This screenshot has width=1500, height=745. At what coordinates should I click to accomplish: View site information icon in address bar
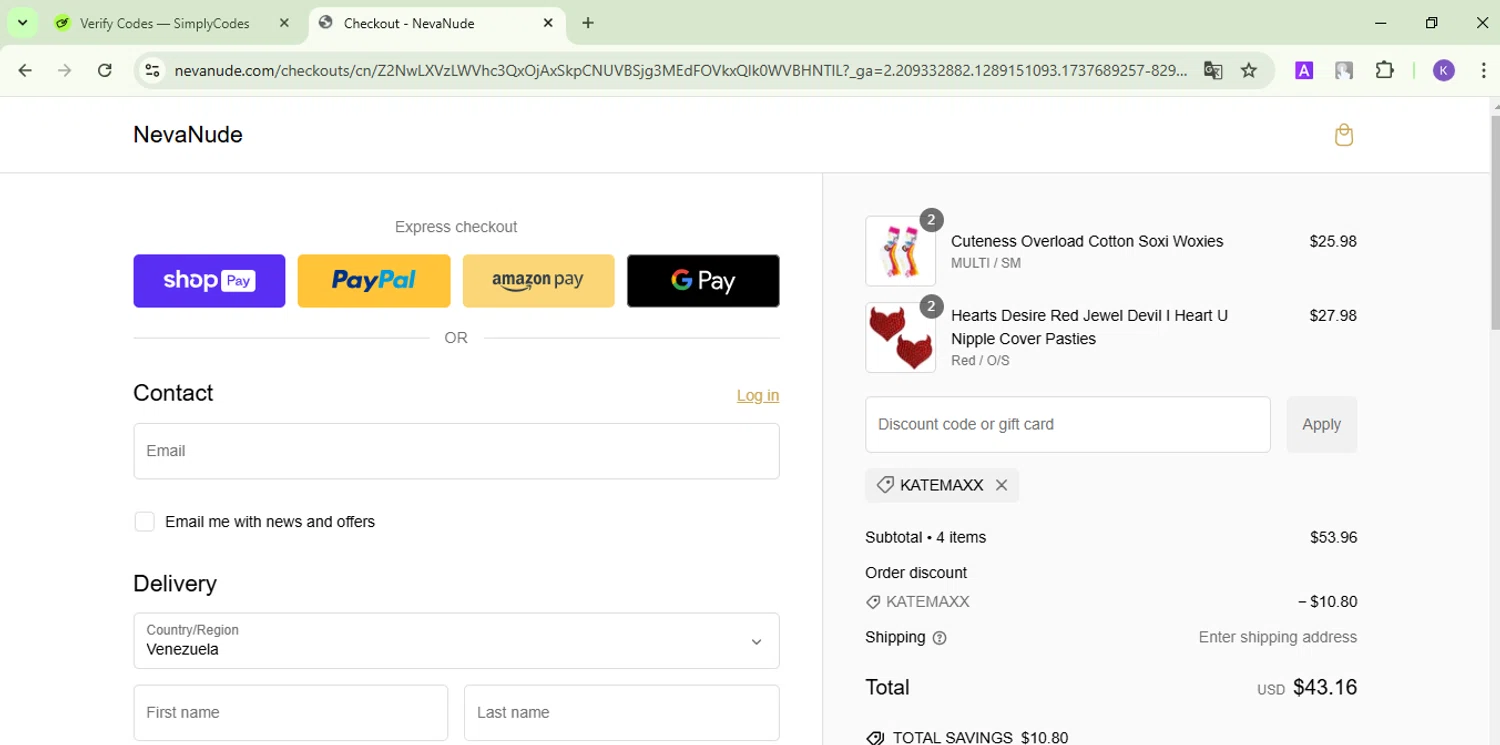pos(152,70)
